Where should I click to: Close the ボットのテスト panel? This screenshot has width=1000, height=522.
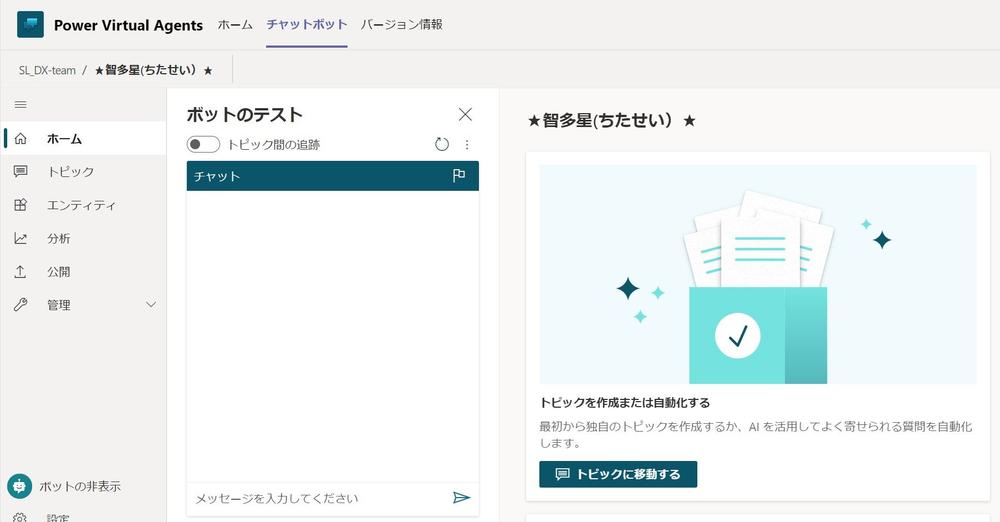point(466,114)
